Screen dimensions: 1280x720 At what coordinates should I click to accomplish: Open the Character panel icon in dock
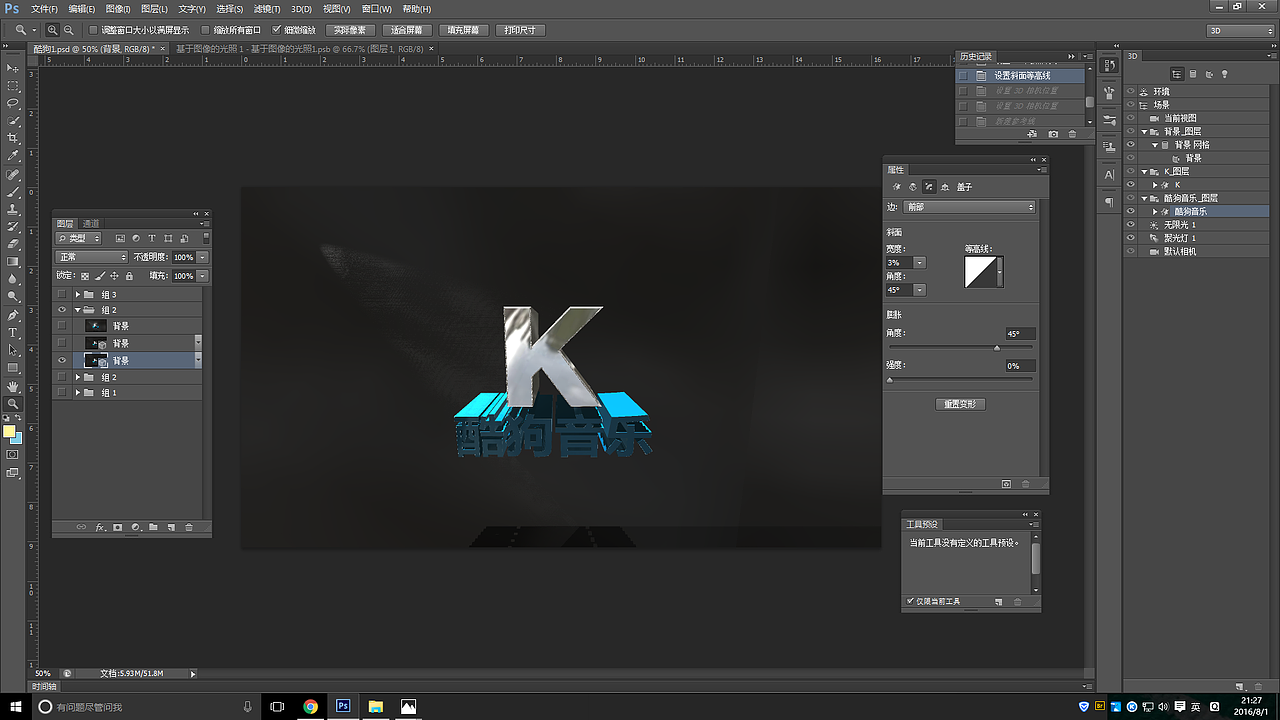(x=1109, y=175)
